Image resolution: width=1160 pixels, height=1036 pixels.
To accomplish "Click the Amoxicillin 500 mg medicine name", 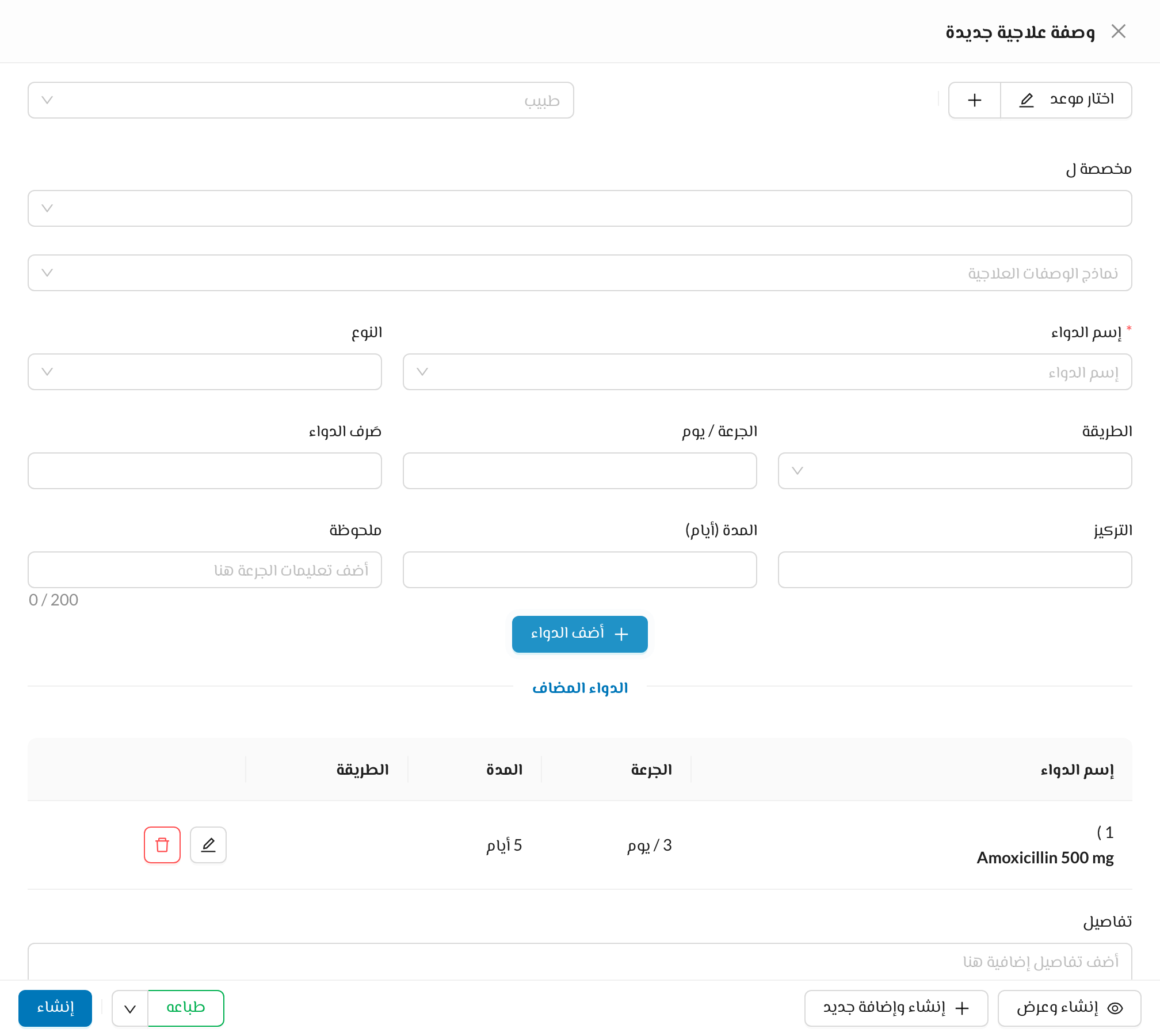I will click(1045, 858).
